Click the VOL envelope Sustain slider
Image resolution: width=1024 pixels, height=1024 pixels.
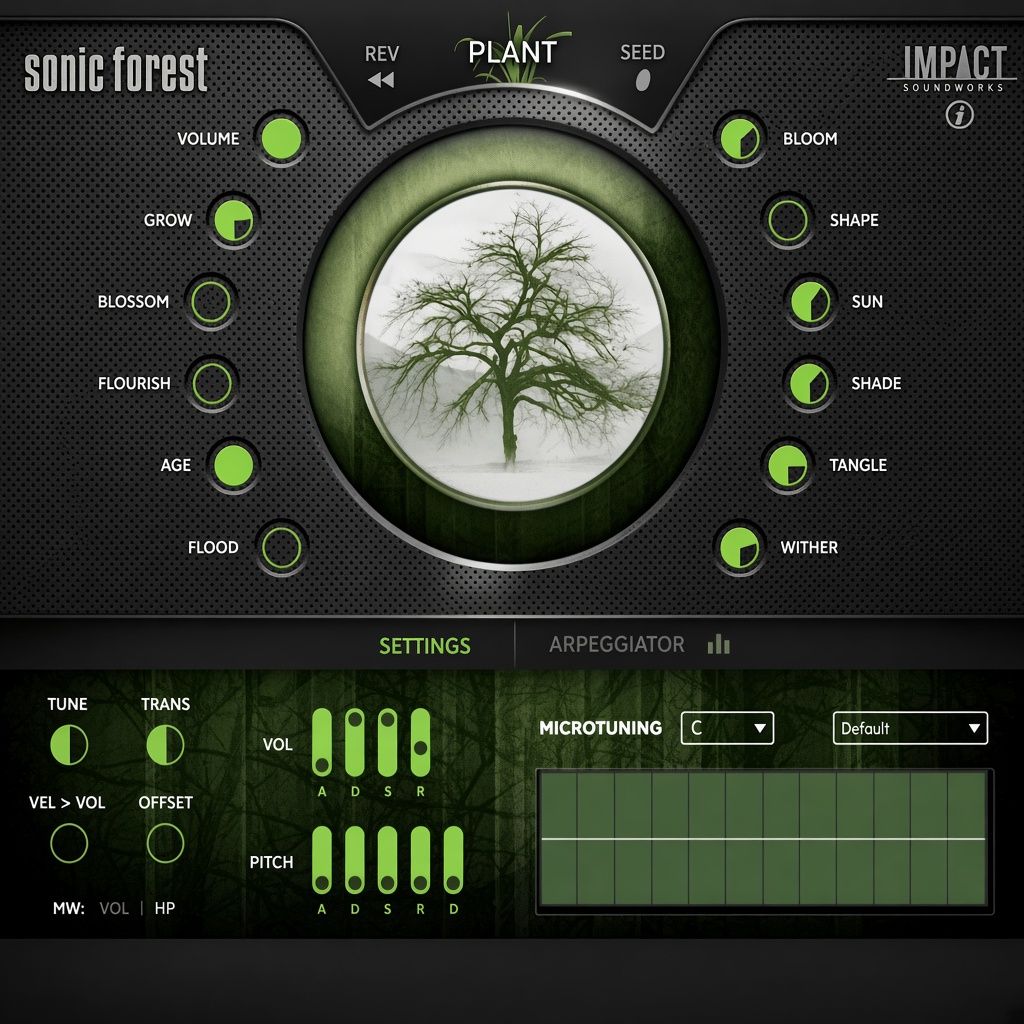coord(387,742)
